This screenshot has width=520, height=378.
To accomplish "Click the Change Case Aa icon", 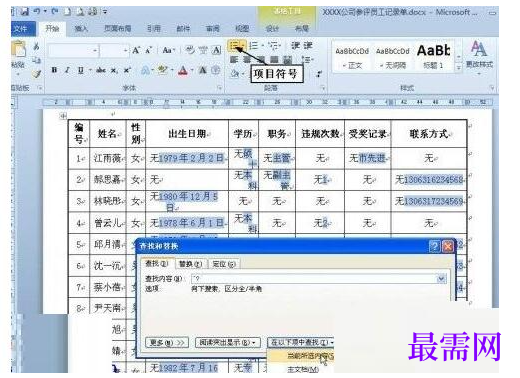I will (x=168, y=51).
